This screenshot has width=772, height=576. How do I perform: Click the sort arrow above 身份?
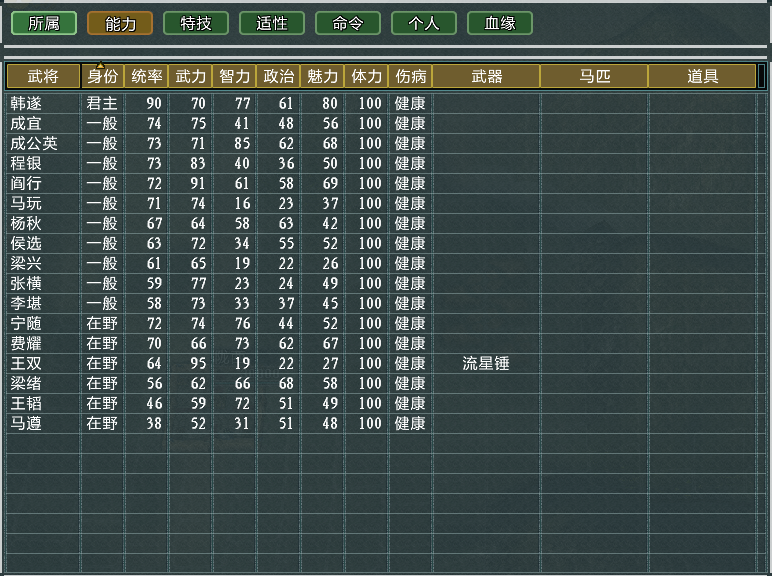[100, 65]
